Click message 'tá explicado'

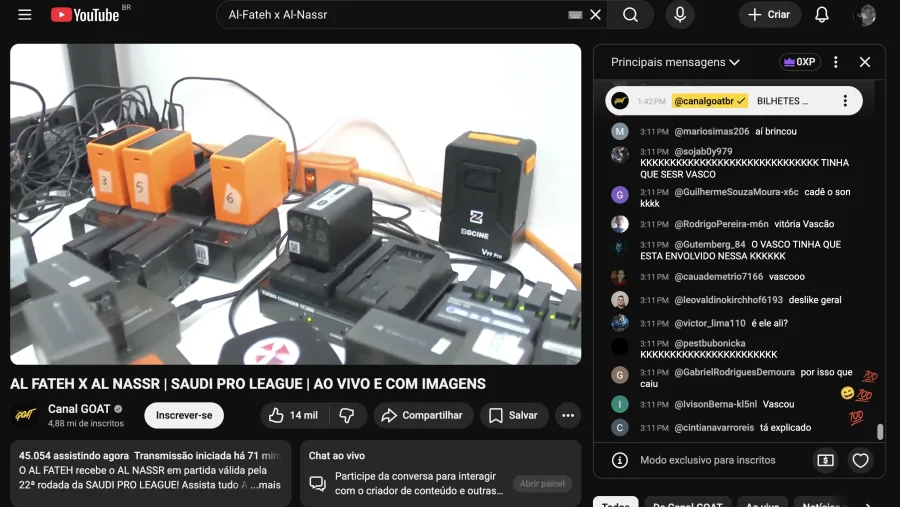pos(785,428)
